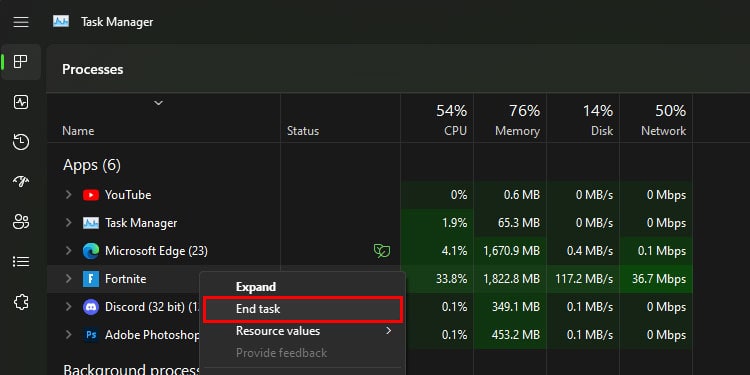Open the Details sidebar icon

pos(21,262)
